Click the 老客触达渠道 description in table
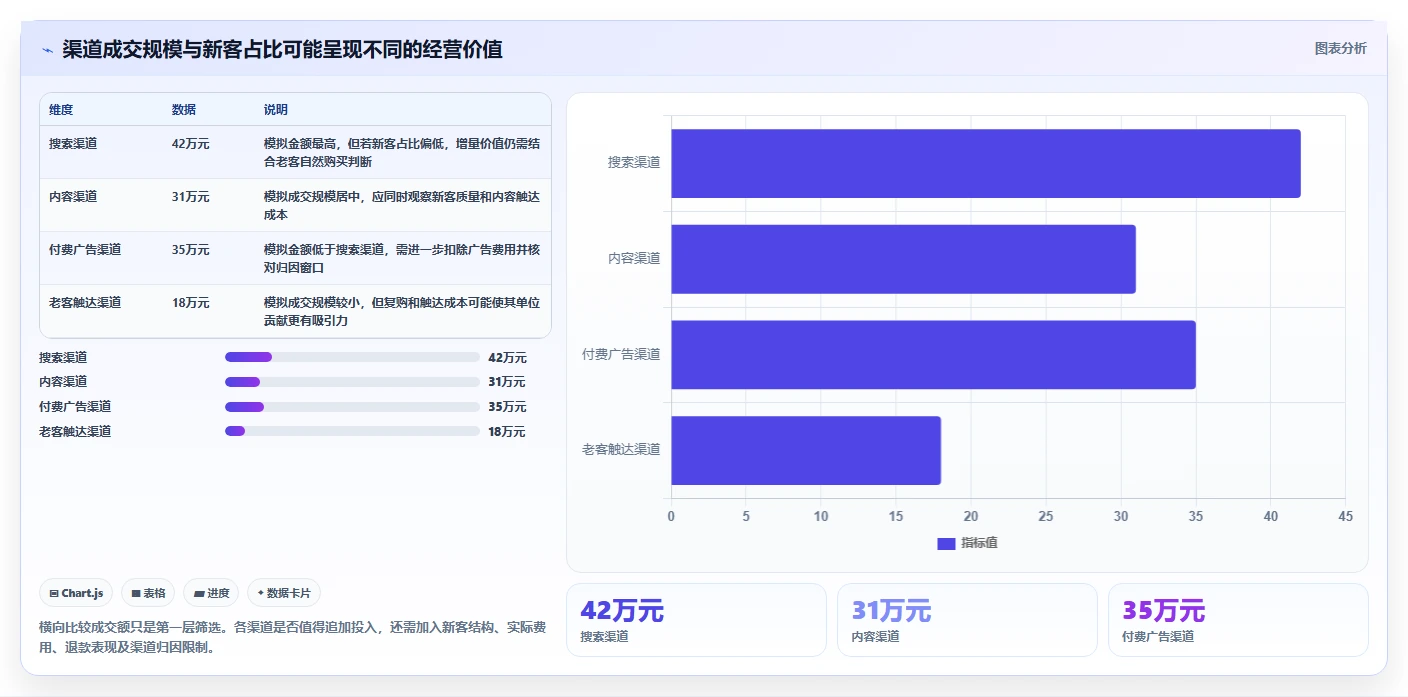This screenshot has height=697, width=1408. point(402,311)
